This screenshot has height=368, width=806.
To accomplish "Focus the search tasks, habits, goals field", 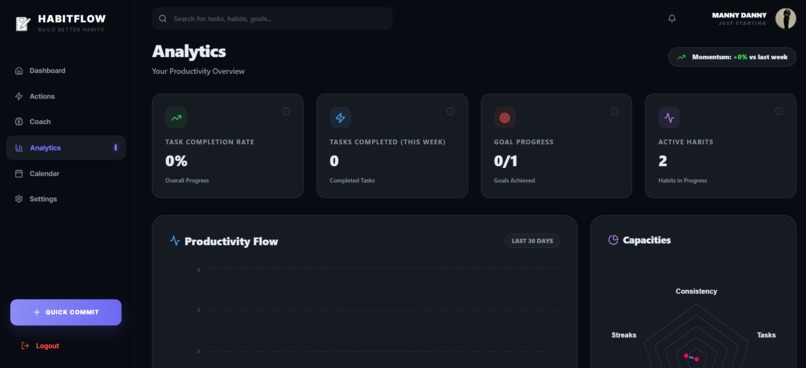I will click(272, 19).
